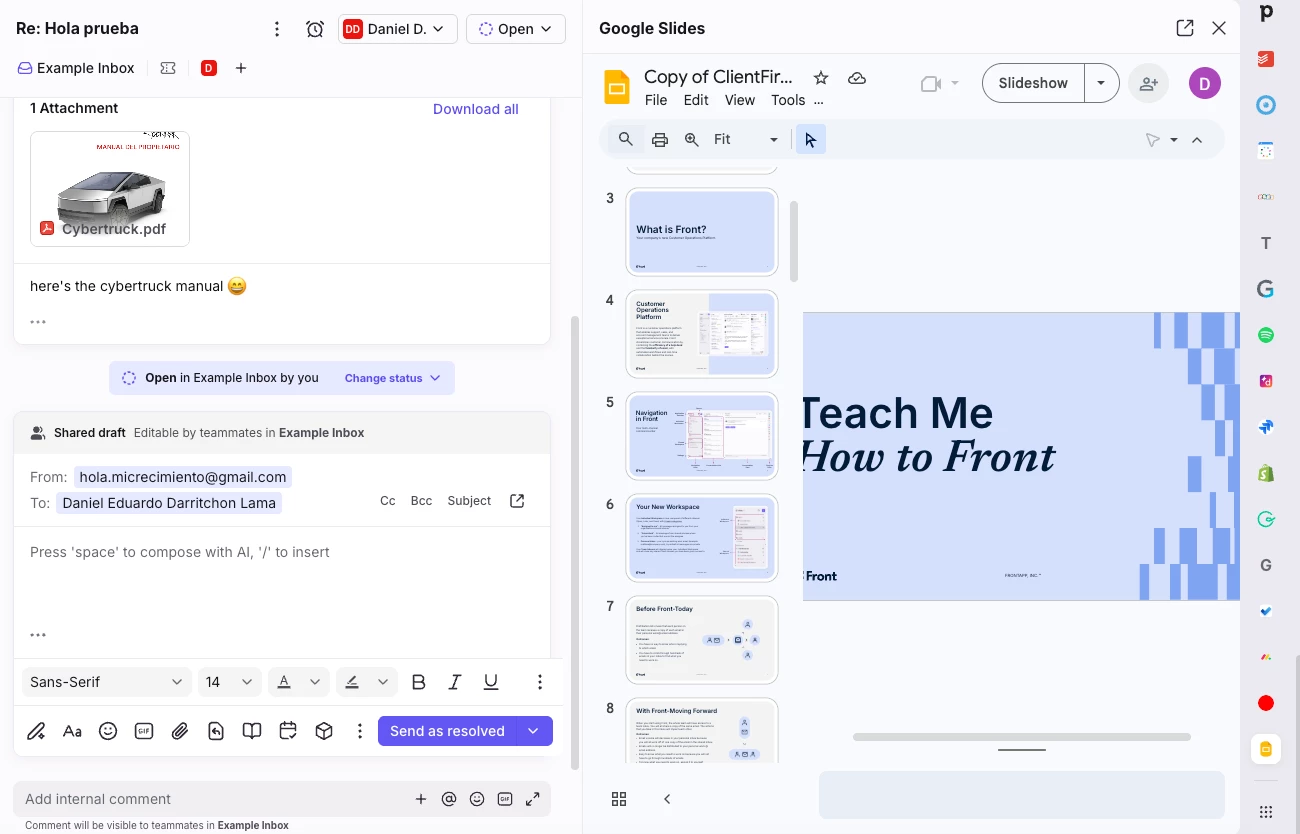The height and width of the screenshot is (834, 1300).
Task: Insert a GIF from the draft toolbar
Action: click(x=144, y=731)
